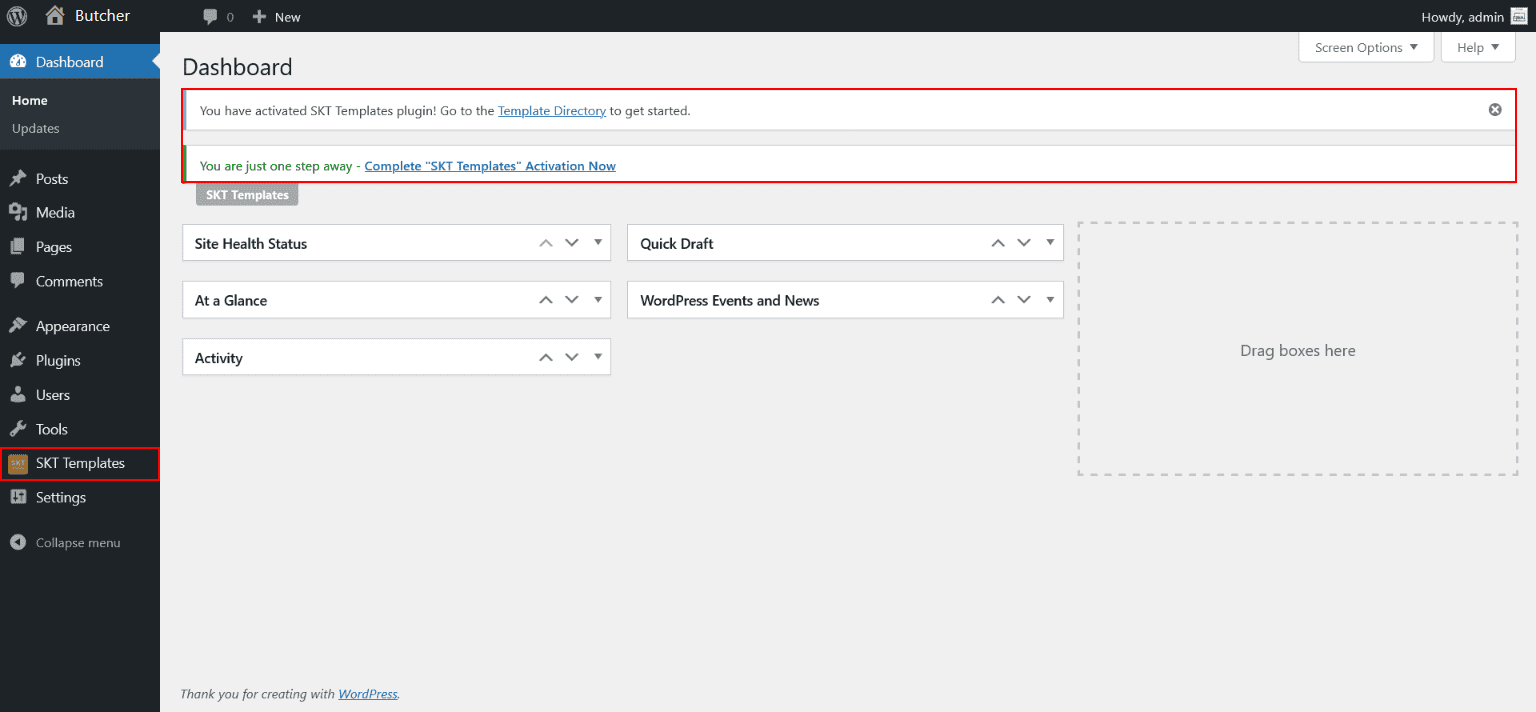Click the Drag boxes here area
1536x712 pixels.
[x=1298, y=349]
